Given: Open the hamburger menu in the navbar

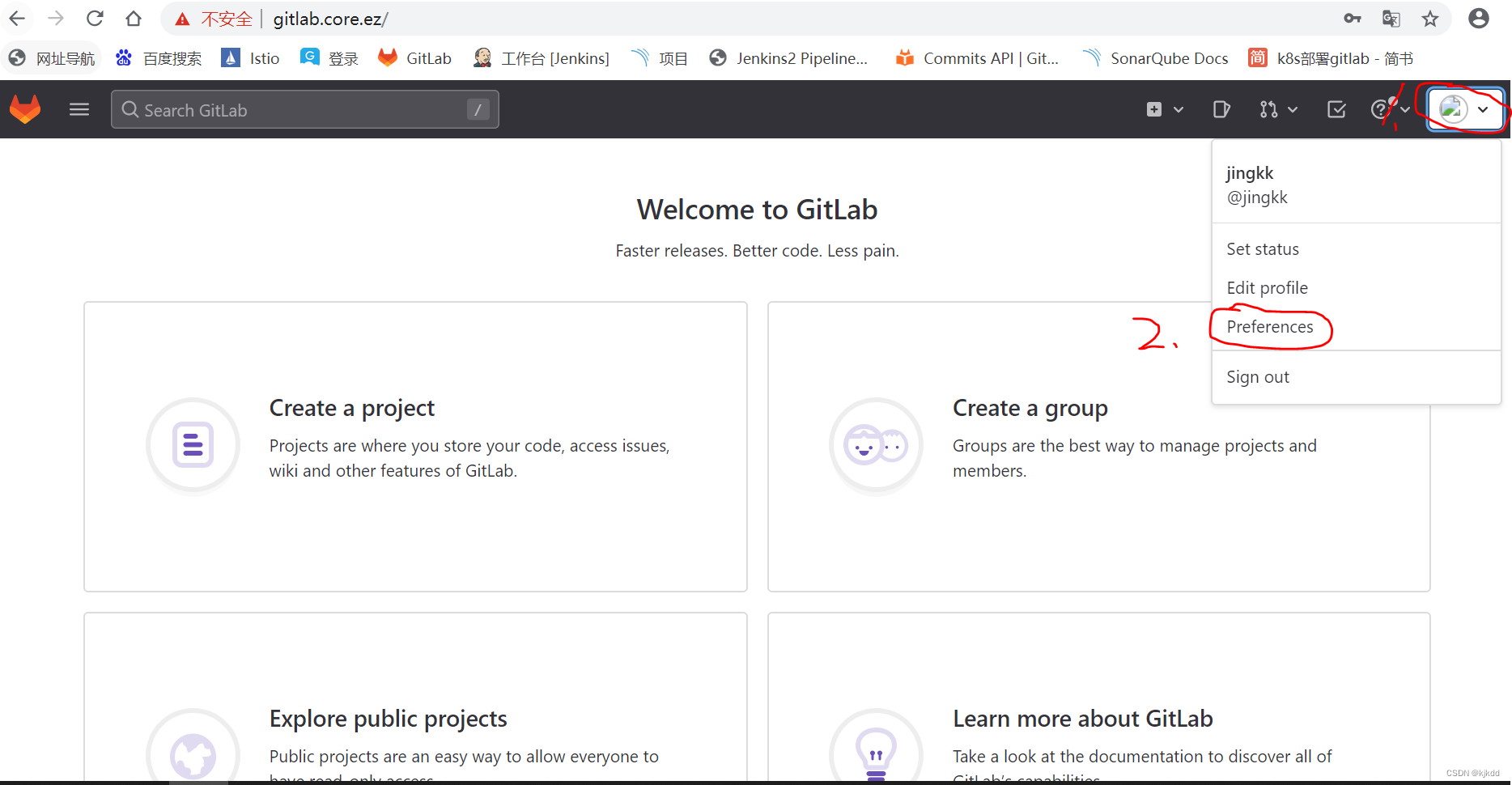Looking at the screenshot, I should pyautogui.click(x=79, y=109).
